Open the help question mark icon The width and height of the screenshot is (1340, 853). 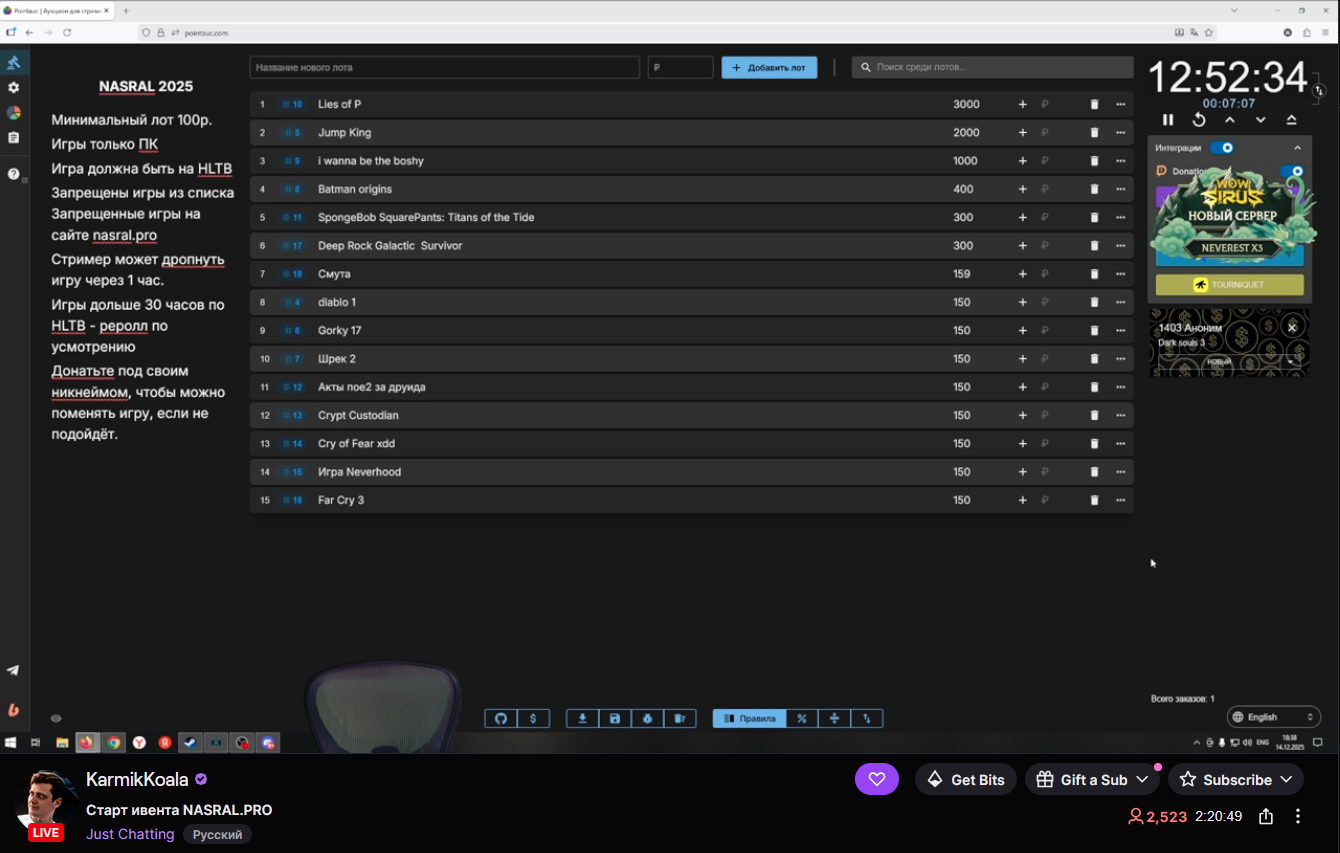coord(14,174)
